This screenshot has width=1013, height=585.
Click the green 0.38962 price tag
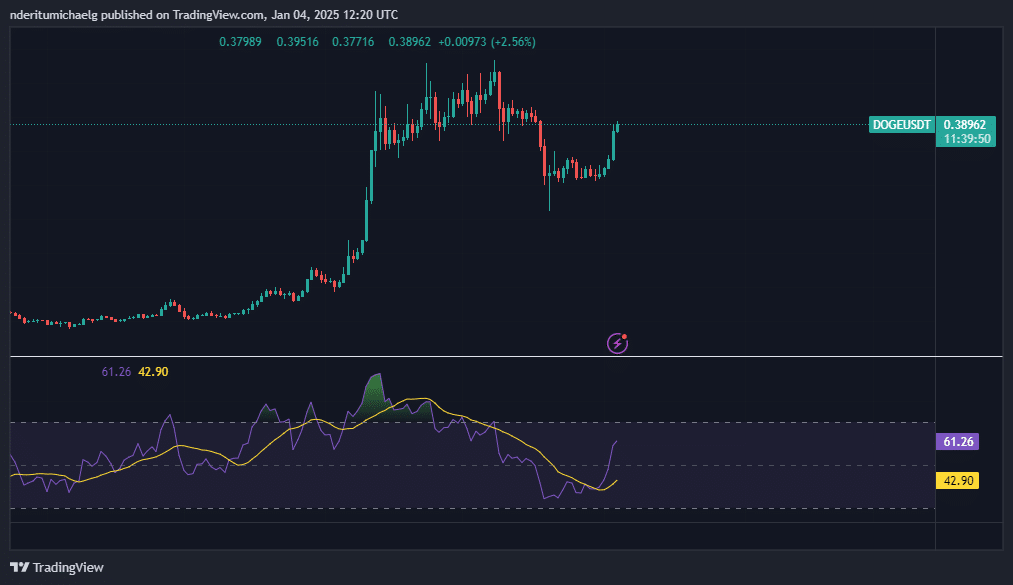965,125
